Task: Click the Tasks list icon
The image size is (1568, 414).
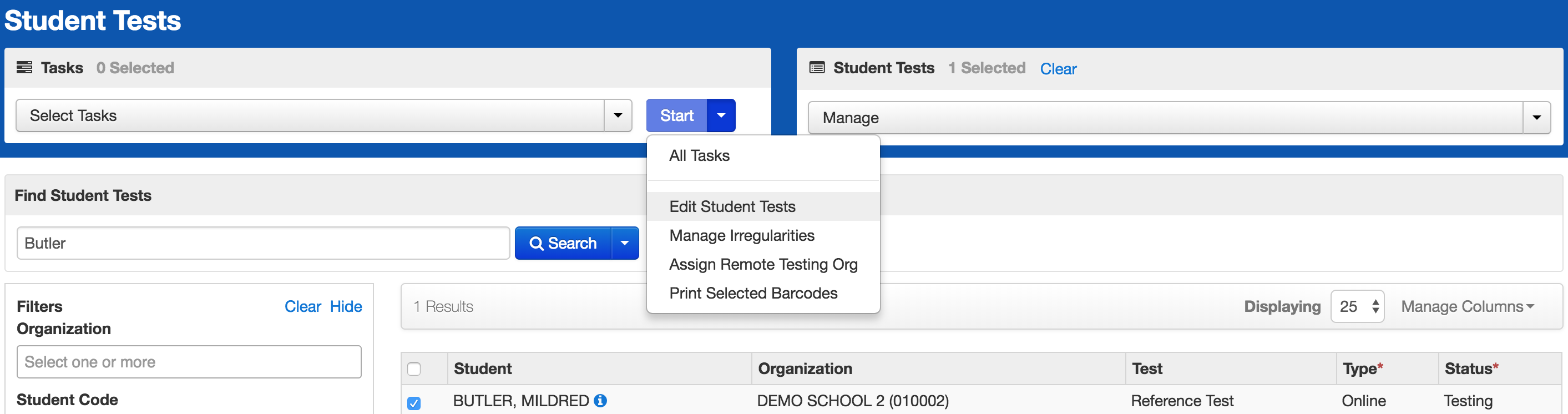Action: (x=24, y=68)
